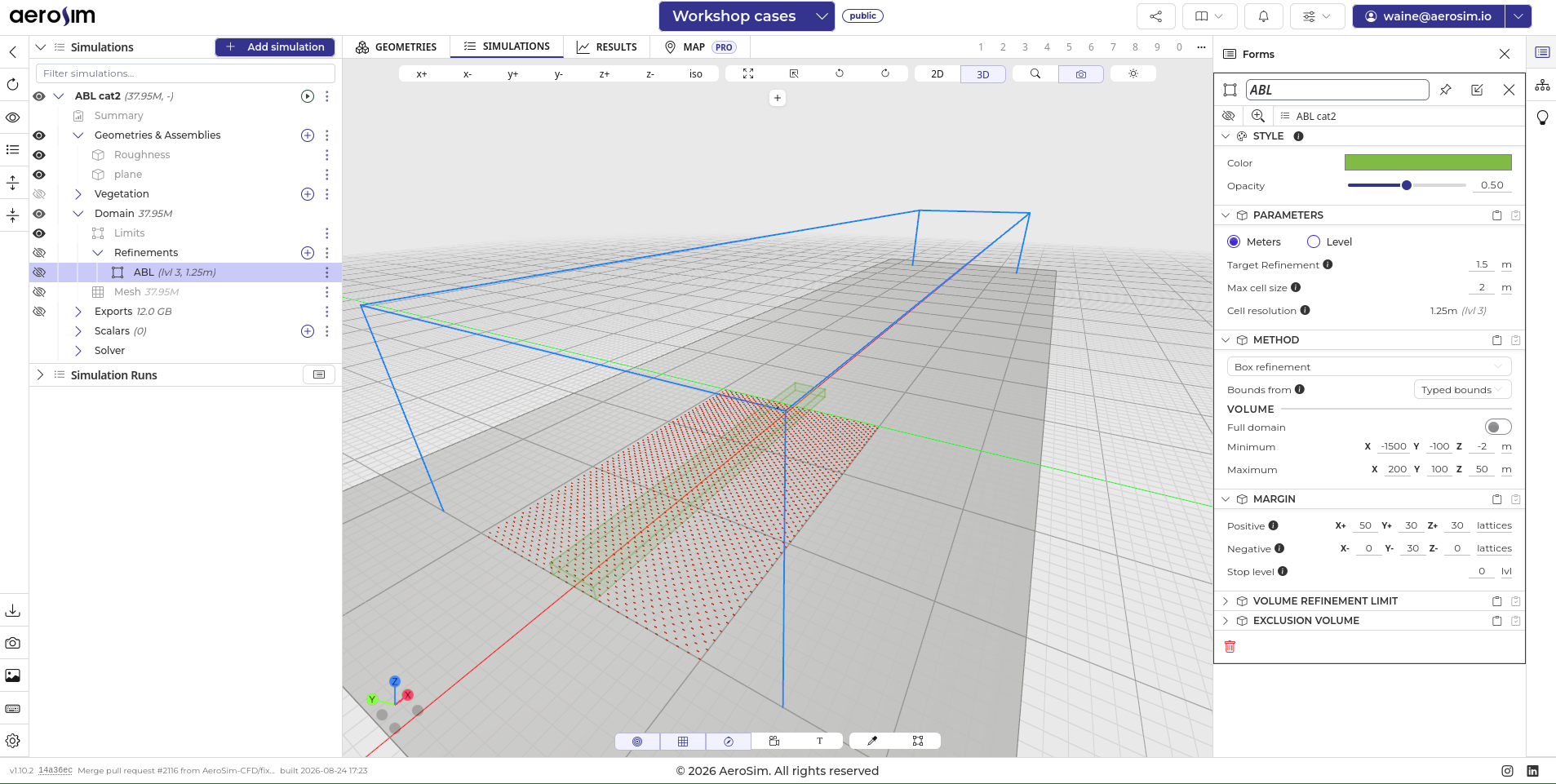Click the Simulation Runs panel icon button
Image resolution: width=1556 pixels, height=784 pixels.
point(319,374)
